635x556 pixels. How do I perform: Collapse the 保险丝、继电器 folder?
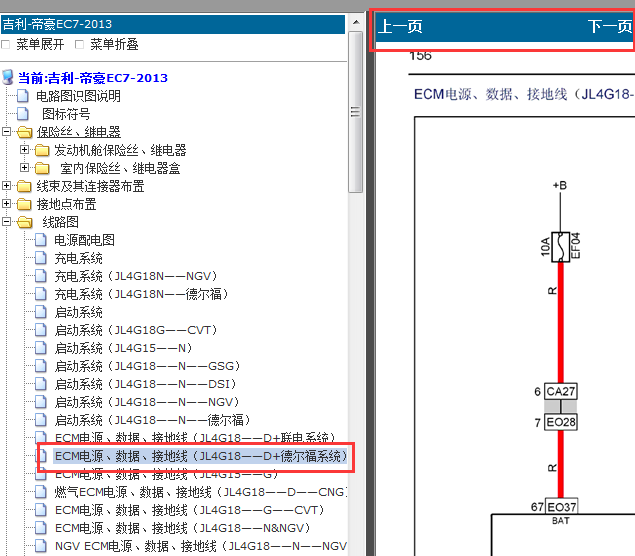click(6, 132)
